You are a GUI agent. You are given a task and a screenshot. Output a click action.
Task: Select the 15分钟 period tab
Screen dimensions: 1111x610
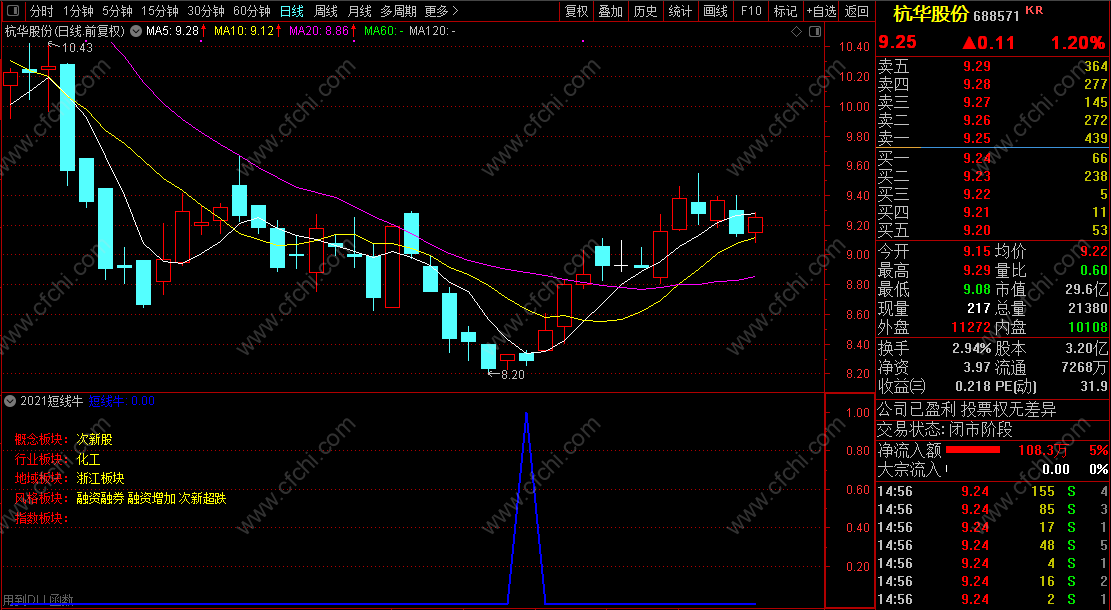159,11
